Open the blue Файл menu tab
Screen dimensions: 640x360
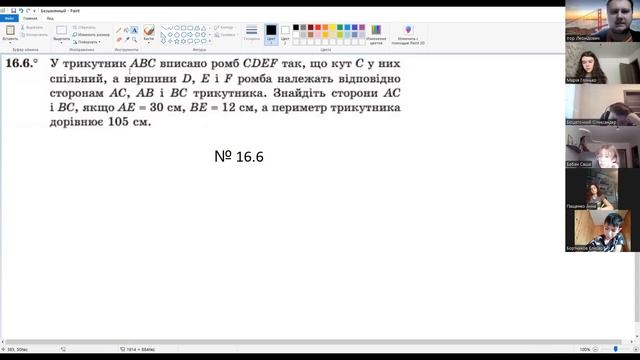(x=9, y=18)
